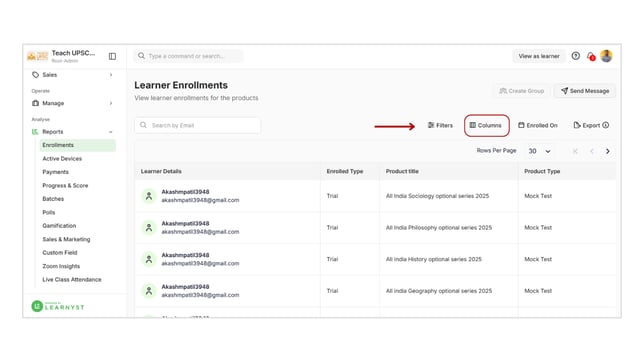Click the Create Group button
Image resolution: width=644 pixels, height=362 pixels.
pyautogui.click(x=522, y=91)
